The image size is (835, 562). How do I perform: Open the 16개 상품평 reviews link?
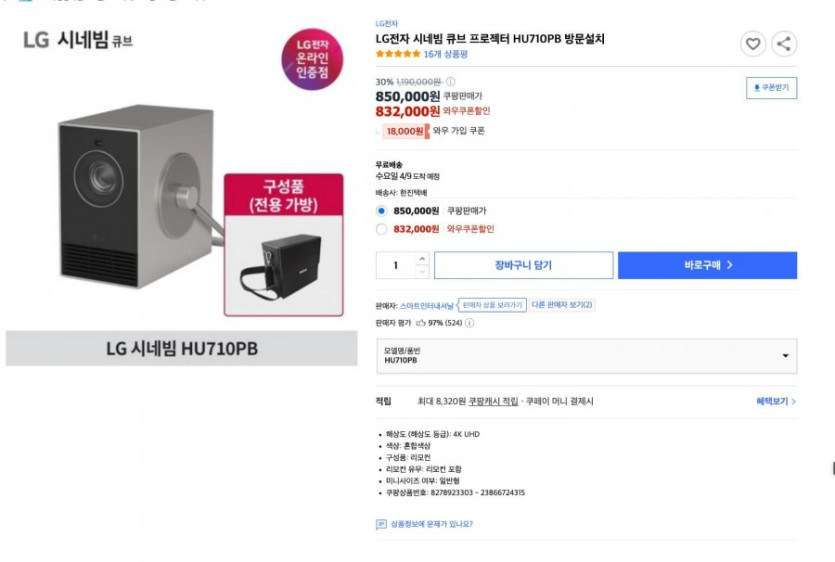(446, 54)
